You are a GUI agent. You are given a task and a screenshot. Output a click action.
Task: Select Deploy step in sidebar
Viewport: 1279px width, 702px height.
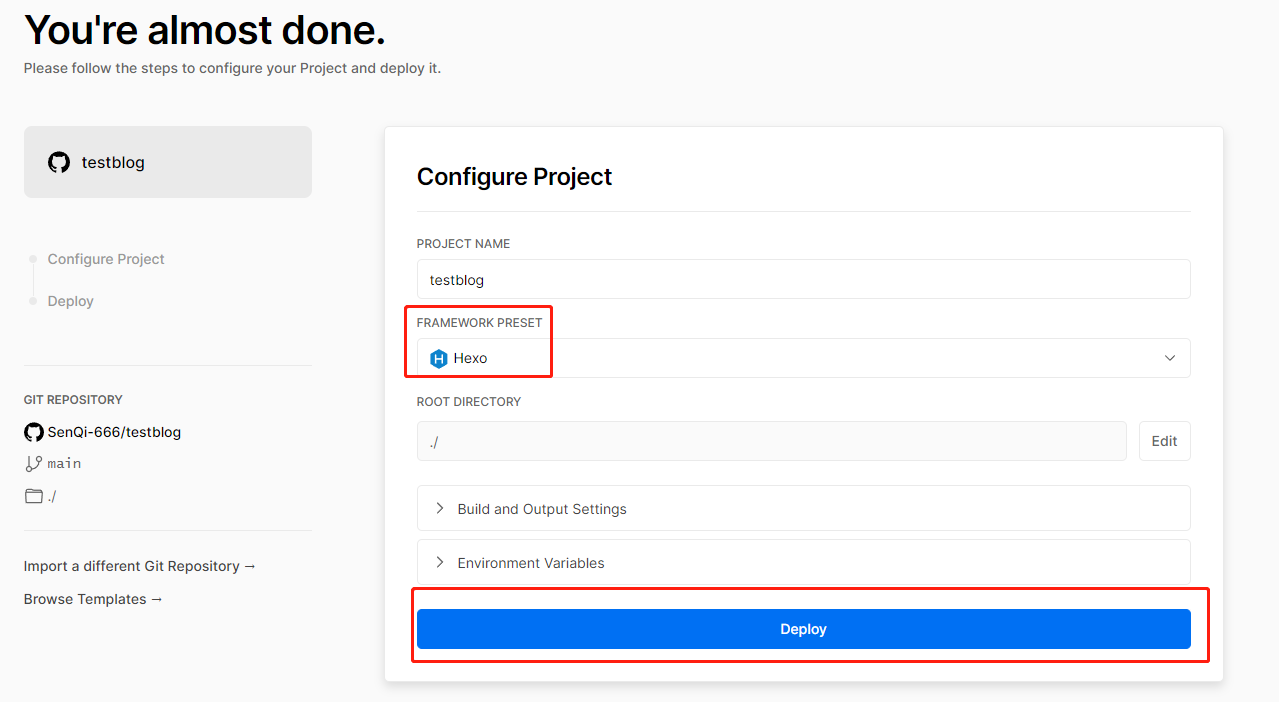70,301
